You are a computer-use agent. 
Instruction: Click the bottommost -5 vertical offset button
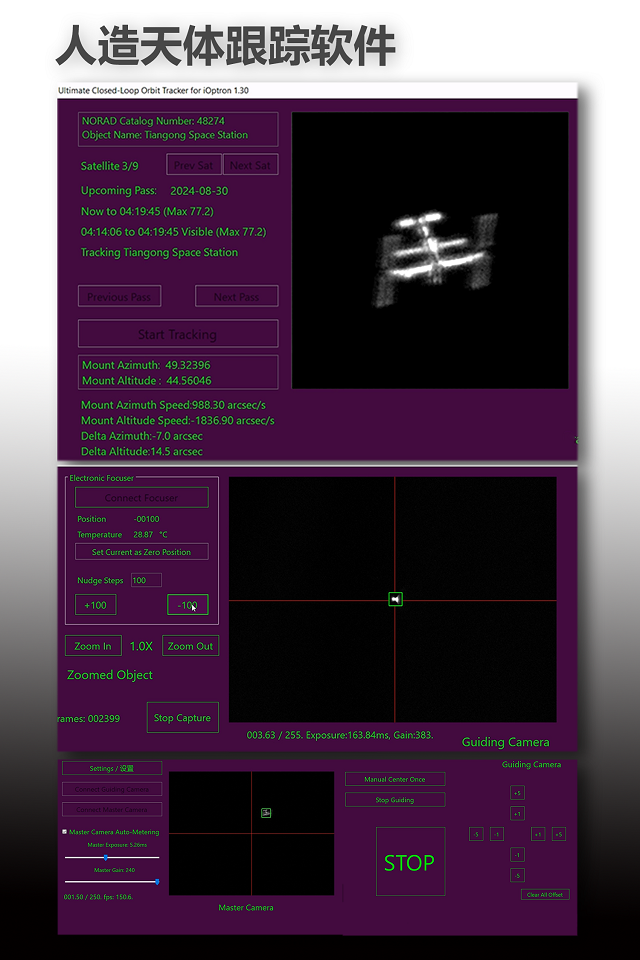point(517,875)
